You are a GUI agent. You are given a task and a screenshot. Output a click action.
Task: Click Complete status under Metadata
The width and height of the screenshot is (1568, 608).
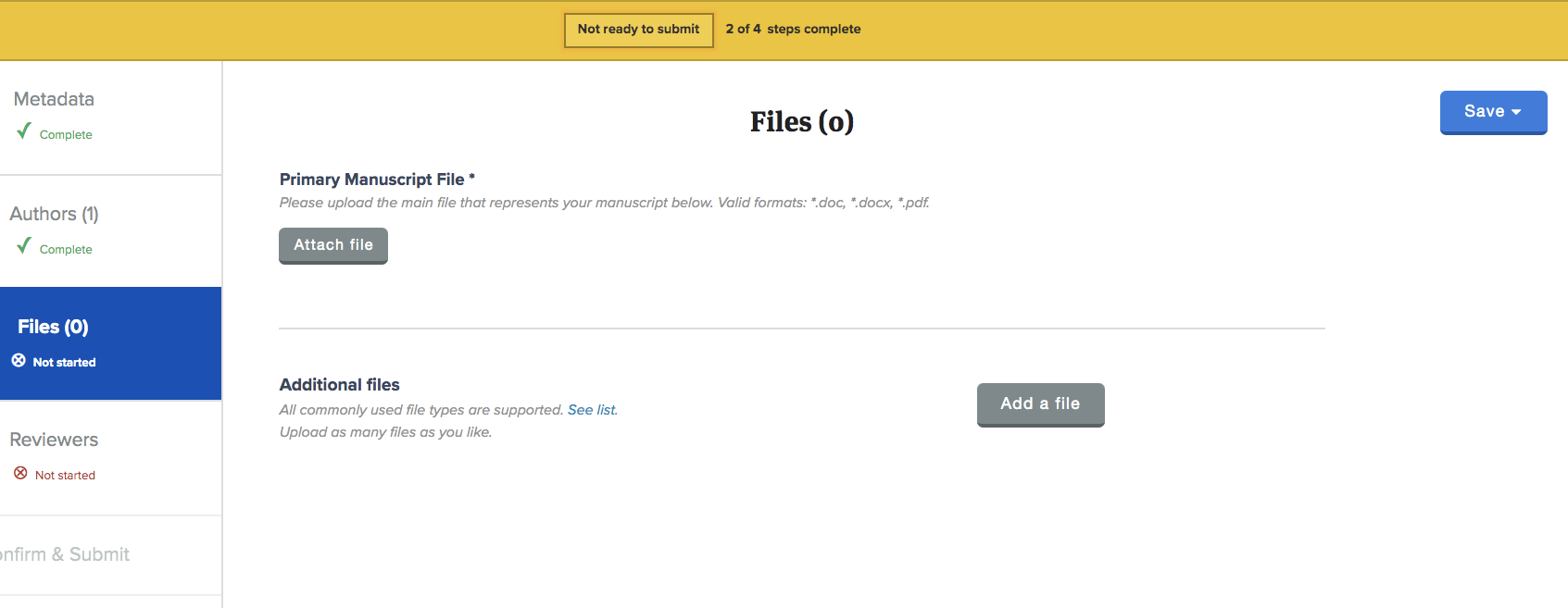tap(66, 135)
